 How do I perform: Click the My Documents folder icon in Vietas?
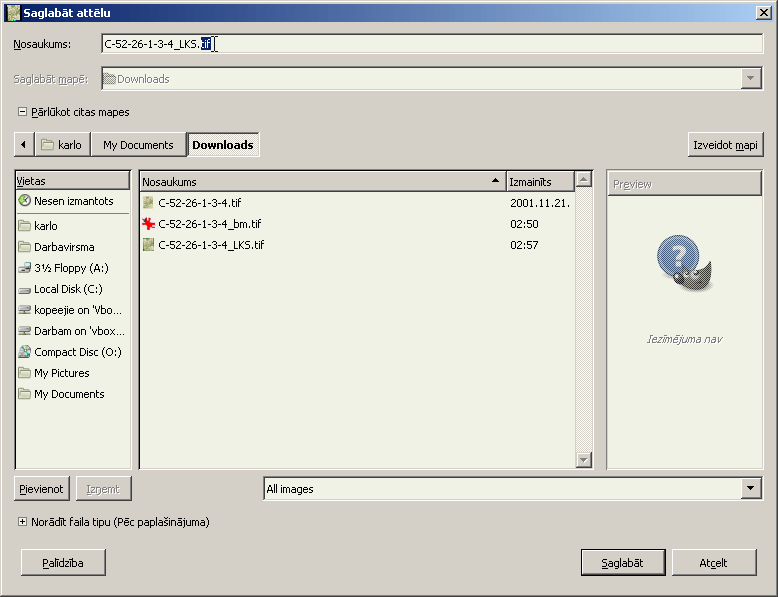(x=24, y=394)
